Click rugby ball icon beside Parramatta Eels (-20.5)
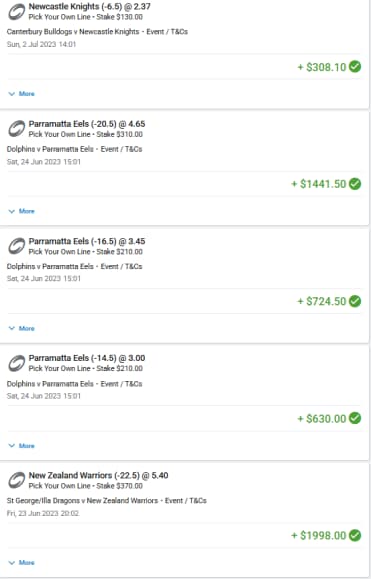Viewport: 371px width, 579px height. [17, 129]
